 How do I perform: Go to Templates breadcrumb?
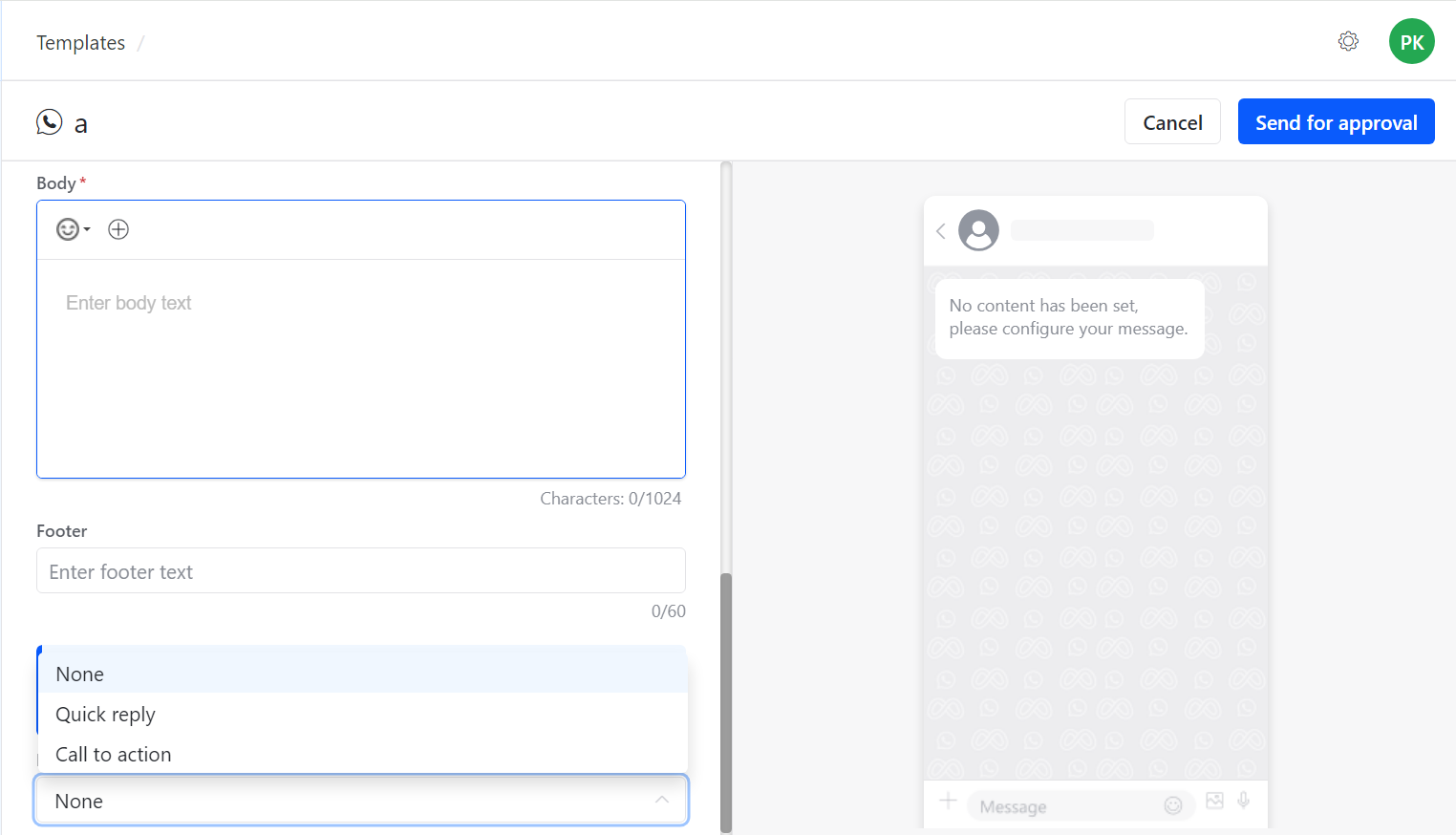pyautogui.click(x=81, y=42)
